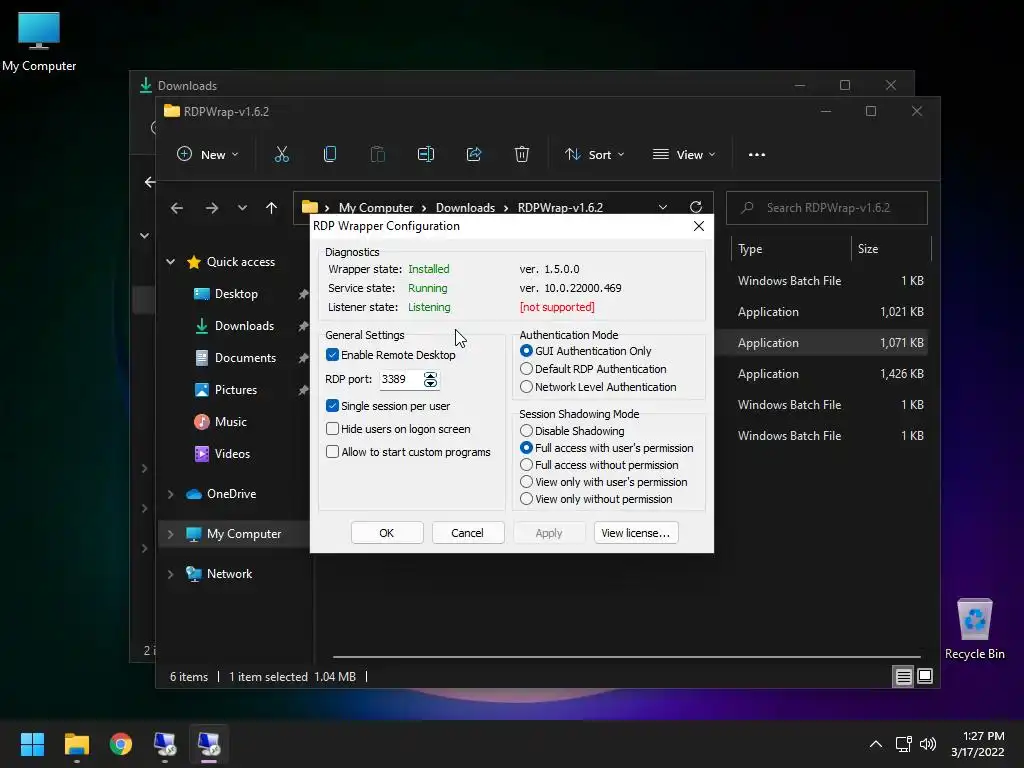
Task: Select Full access with user's permission
Action: click(x=526, y=448)
